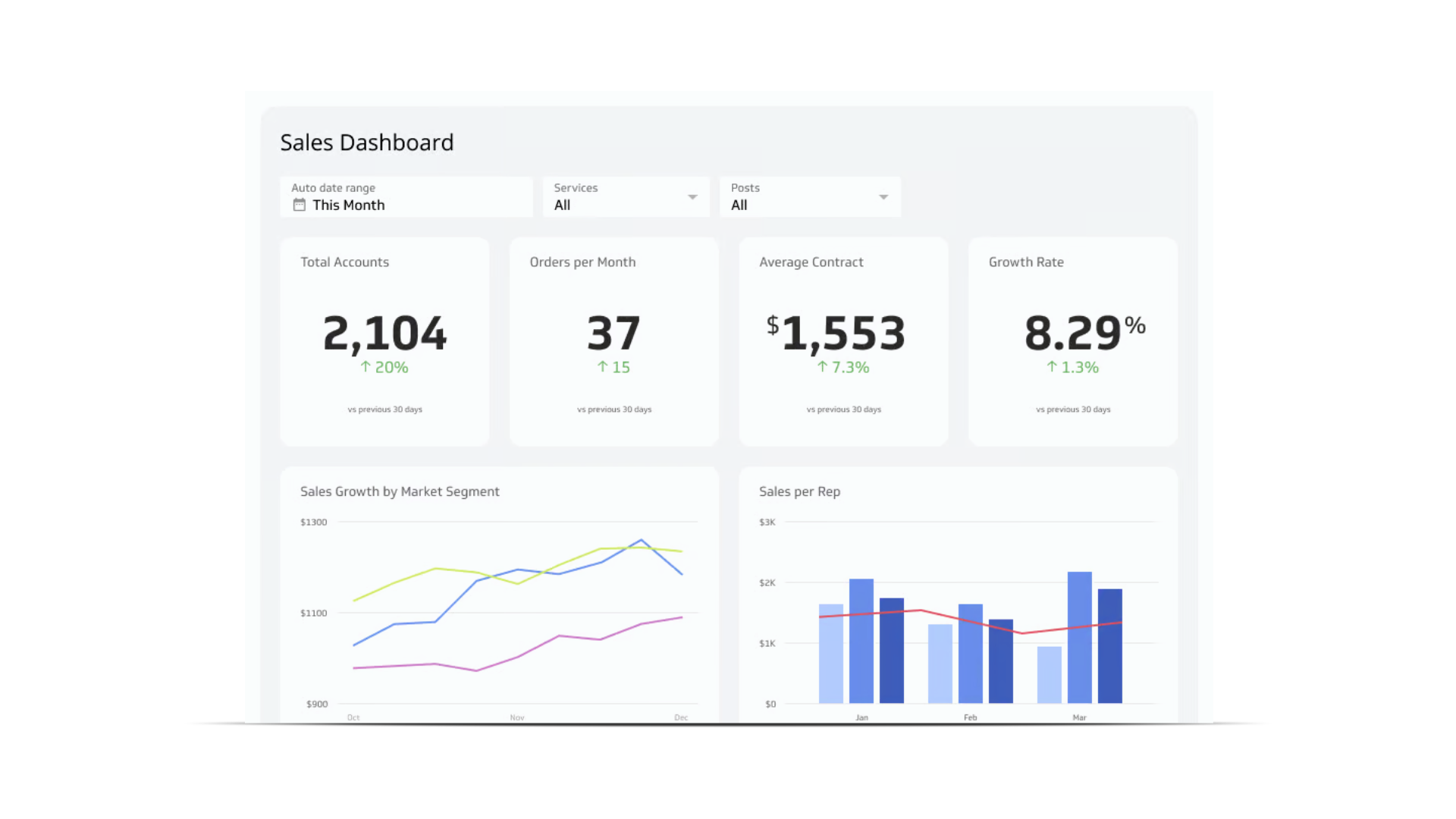The width and height of the screenshot is (1456, 819).
Task: Click the Growth Rate card title
Action: [1026, 262]
